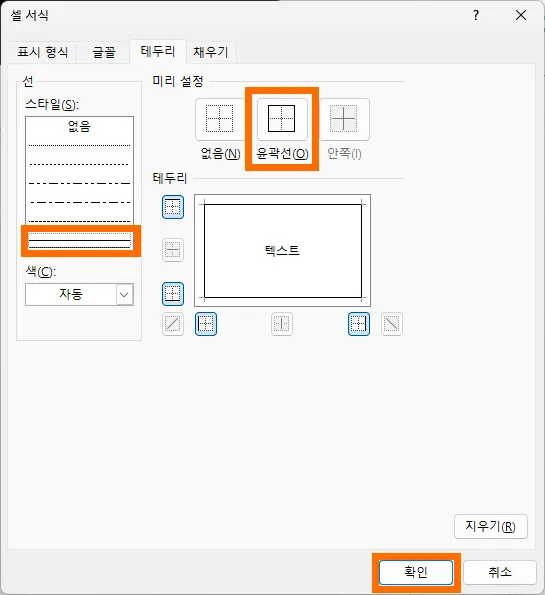This screenshot has height=595, width=545.
Task: Switch to the 글꼴 tab
Action: (x=104, y=52)
